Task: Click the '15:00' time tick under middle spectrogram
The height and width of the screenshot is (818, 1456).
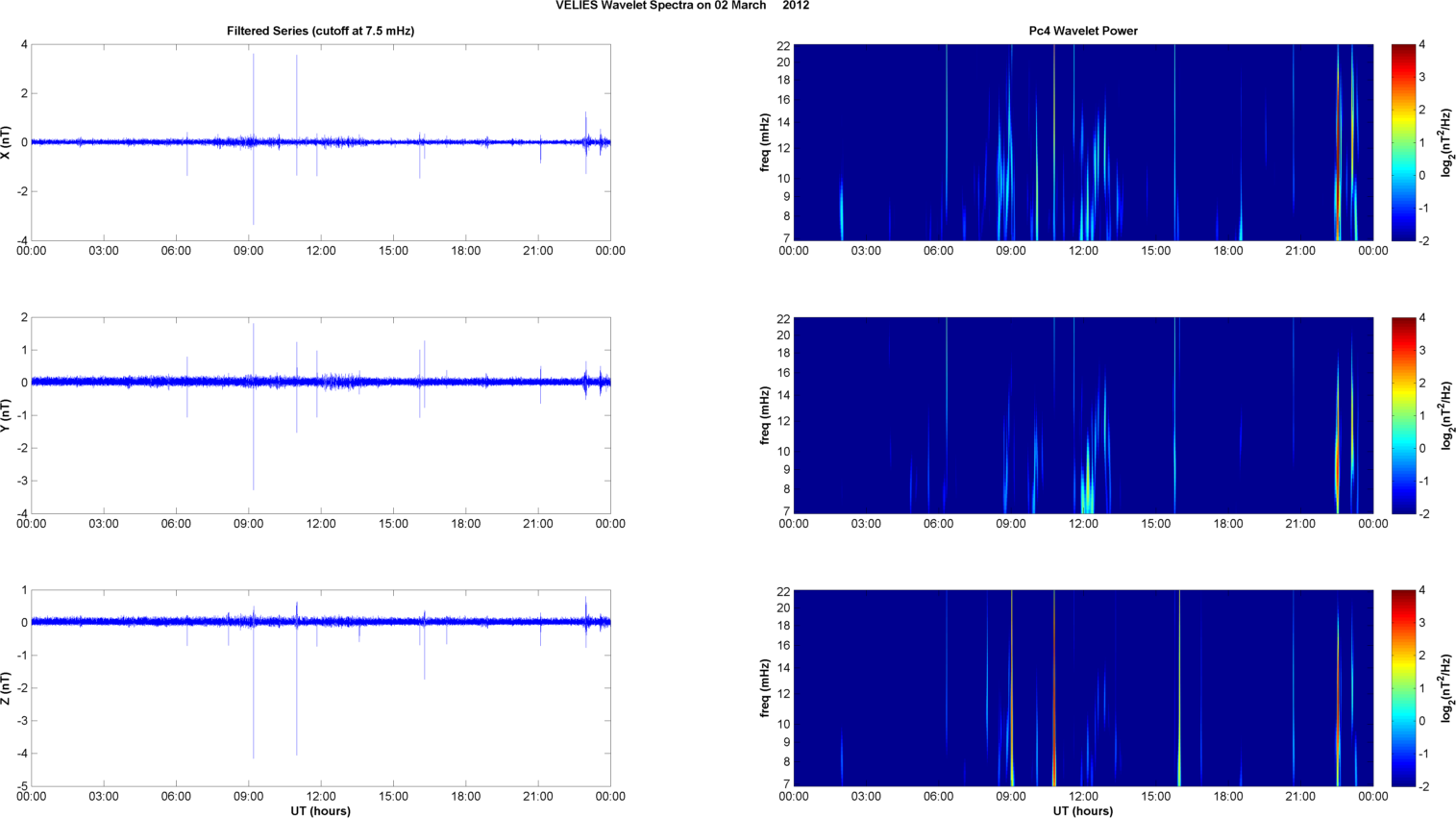Action: tap(1156, 524)
